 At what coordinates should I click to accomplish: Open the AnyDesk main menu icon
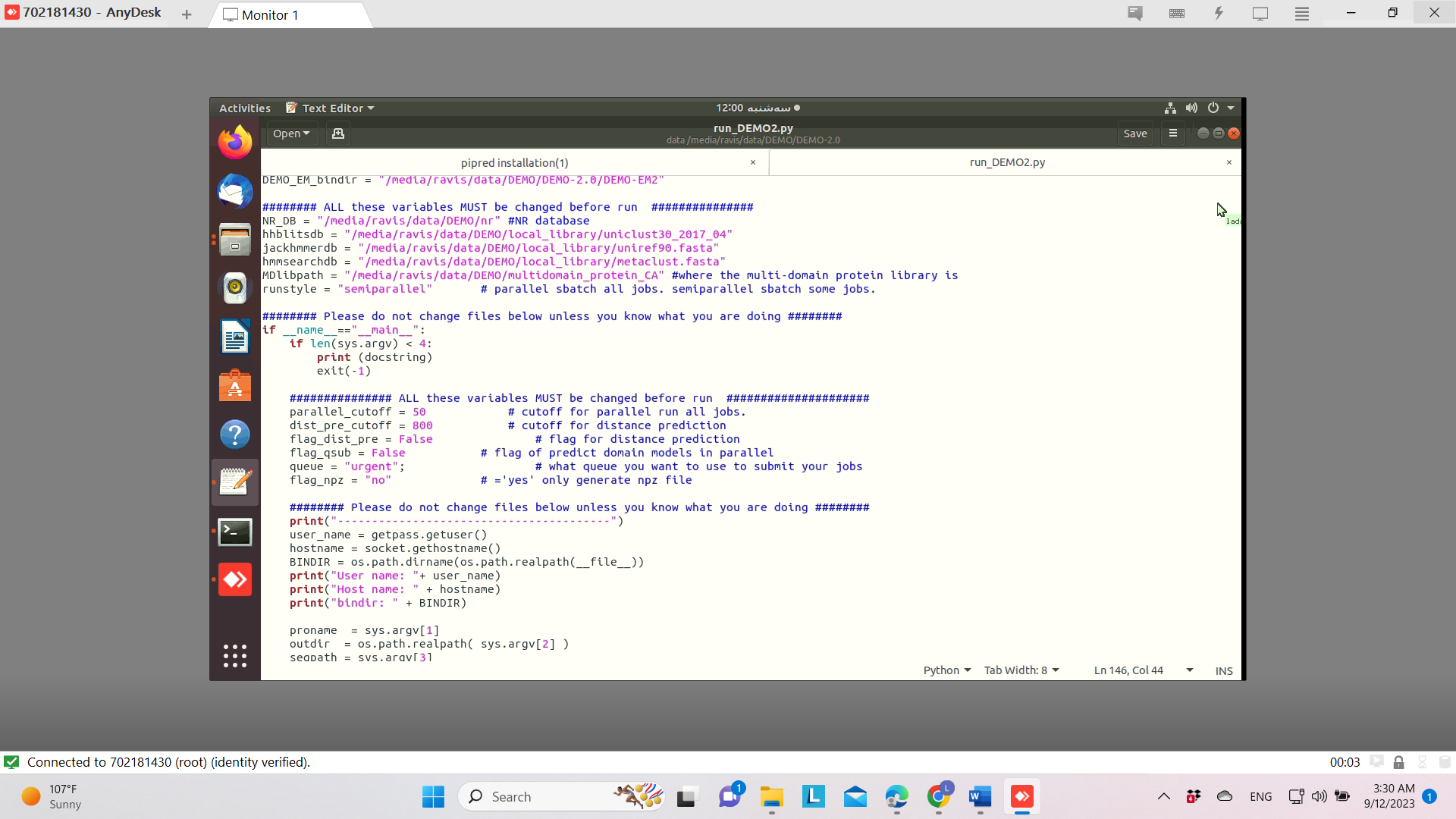click(x=1302, y=13)
